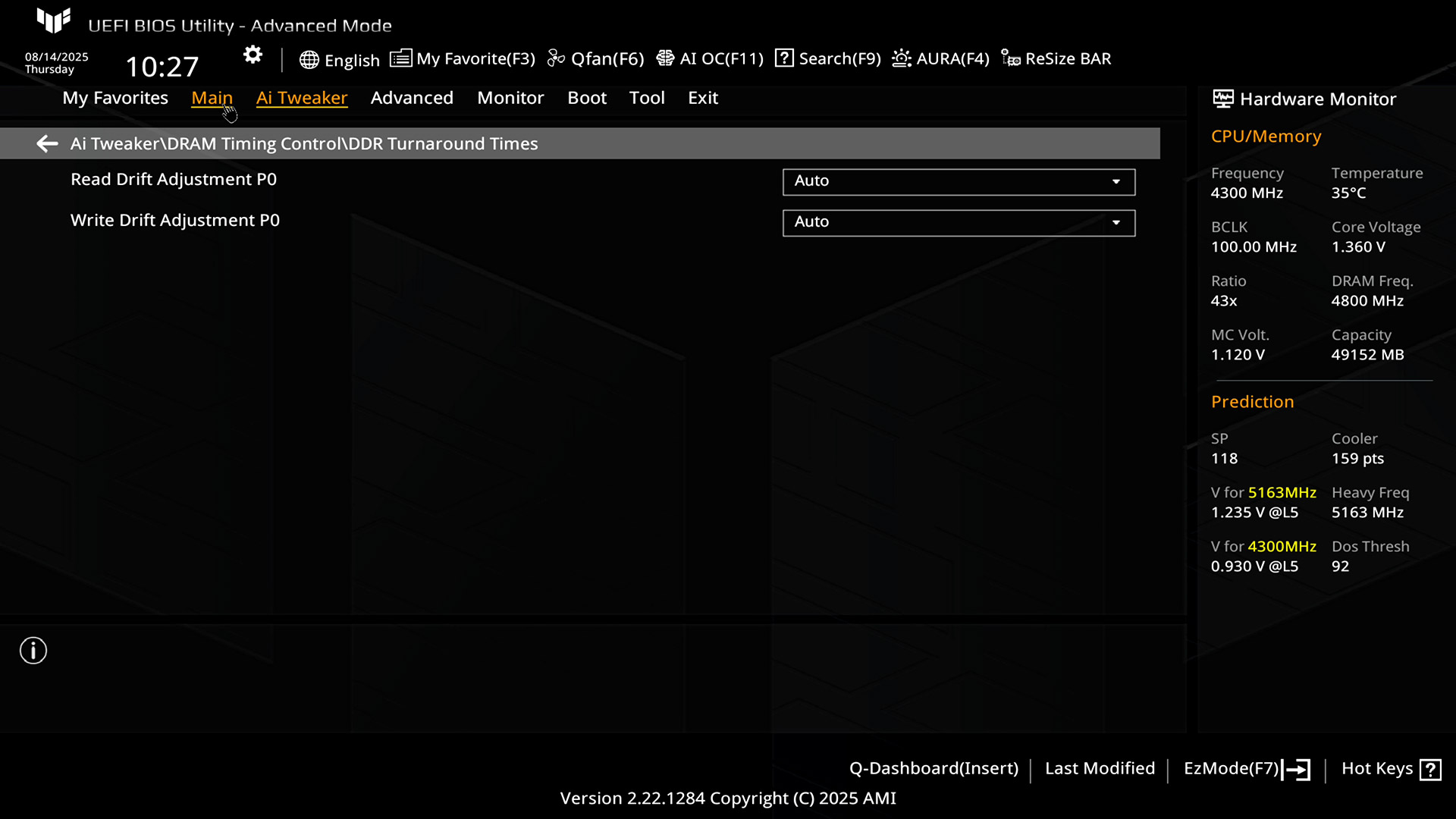1456x819 pixels.
Task: Open Search(F9) question mark icon
Action: tap(784, 58)
